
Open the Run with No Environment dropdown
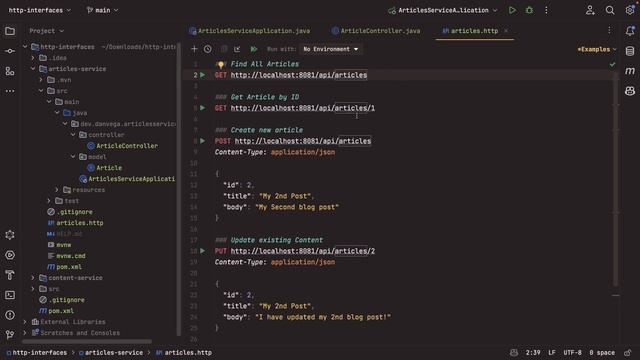(x=330, y=49)
